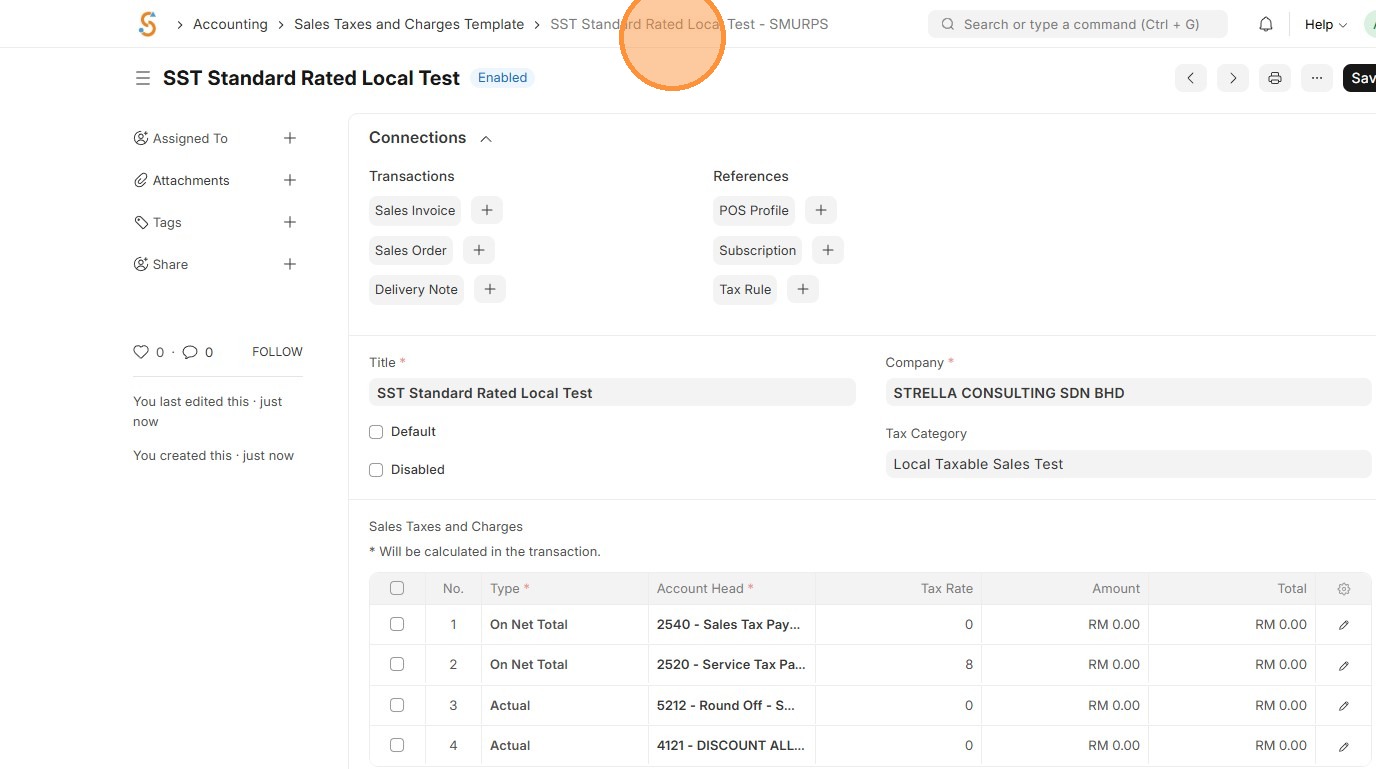Tick the Disabled checkbox
The width and height of the screenshot is (1376, 769).
click(376, 470)
